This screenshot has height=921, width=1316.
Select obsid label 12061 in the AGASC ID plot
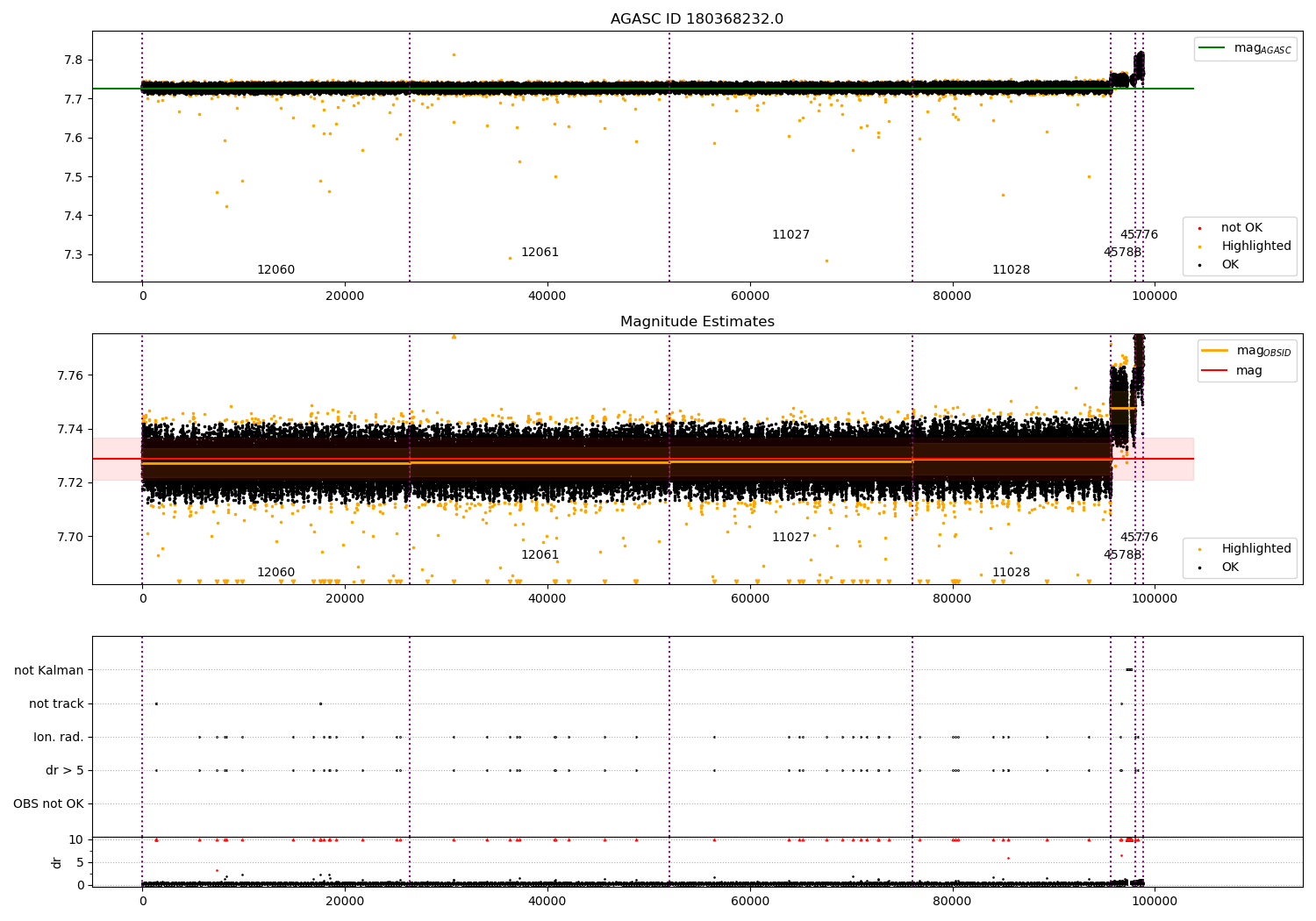coord(540,253)
